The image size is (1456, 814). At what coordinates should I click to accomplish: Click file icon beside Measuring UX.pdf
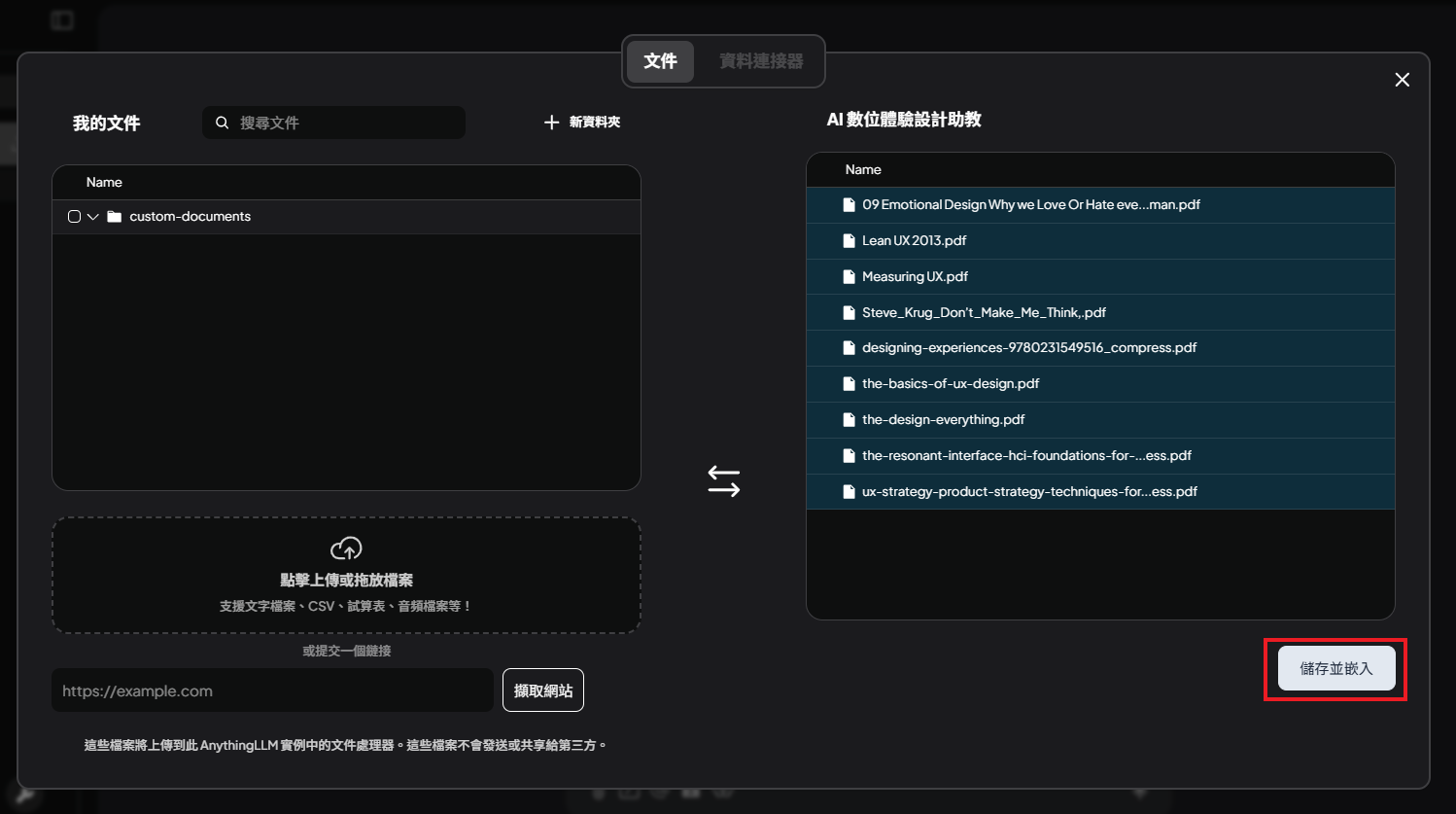pyautogui.click(x=849, y=277)
